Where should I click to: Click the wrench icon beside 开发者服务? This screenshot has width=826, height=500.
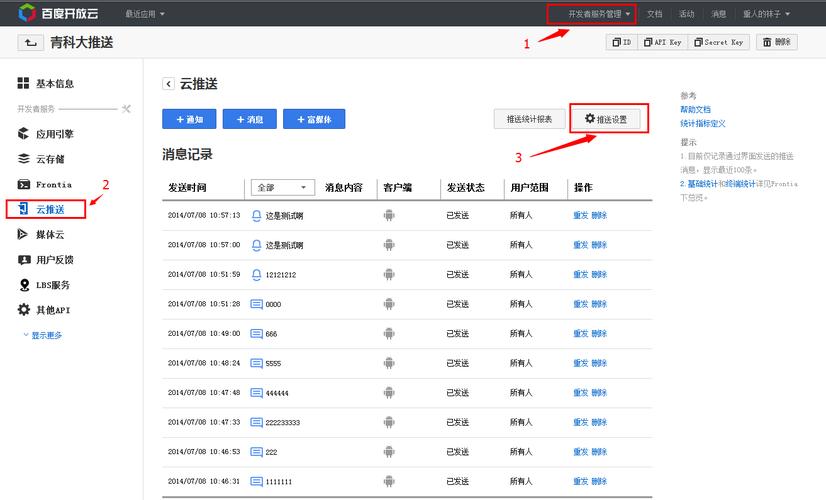[126, 109]
